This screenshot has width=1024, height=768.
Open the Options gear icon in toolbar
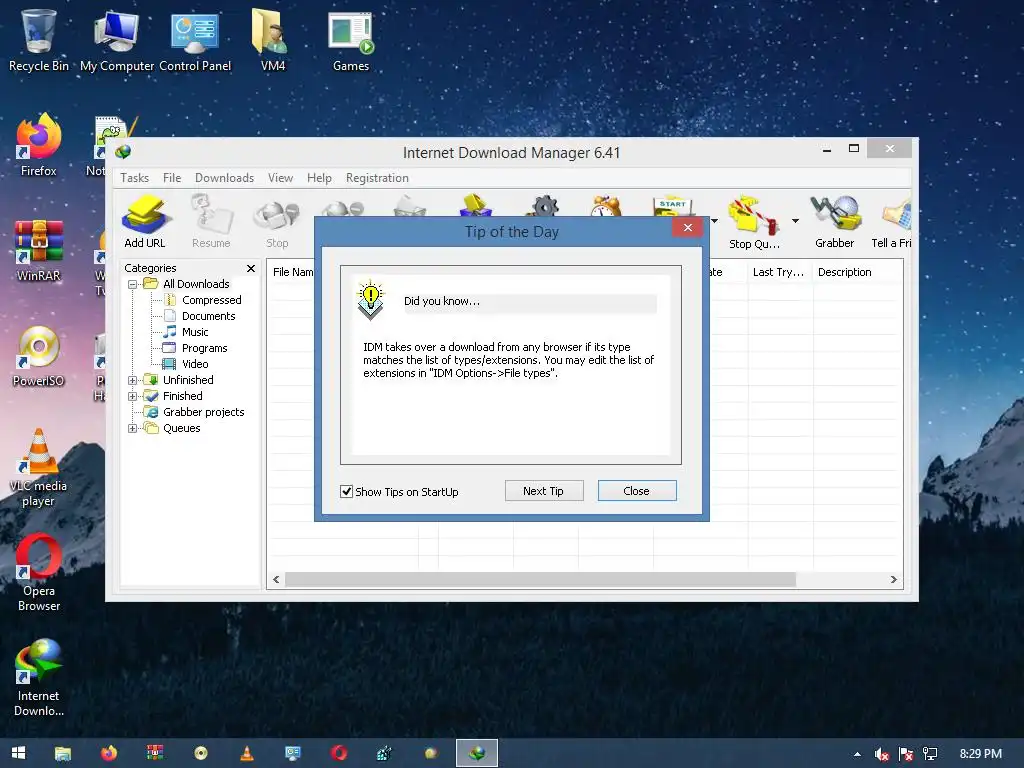coord(543,206)
